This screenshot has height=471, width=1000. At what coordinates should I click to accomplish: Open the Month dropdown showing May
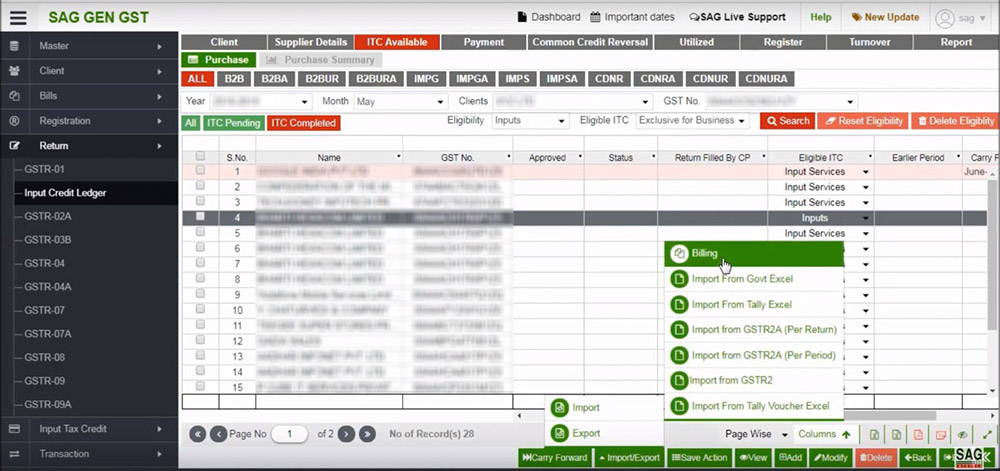[398, 101]
